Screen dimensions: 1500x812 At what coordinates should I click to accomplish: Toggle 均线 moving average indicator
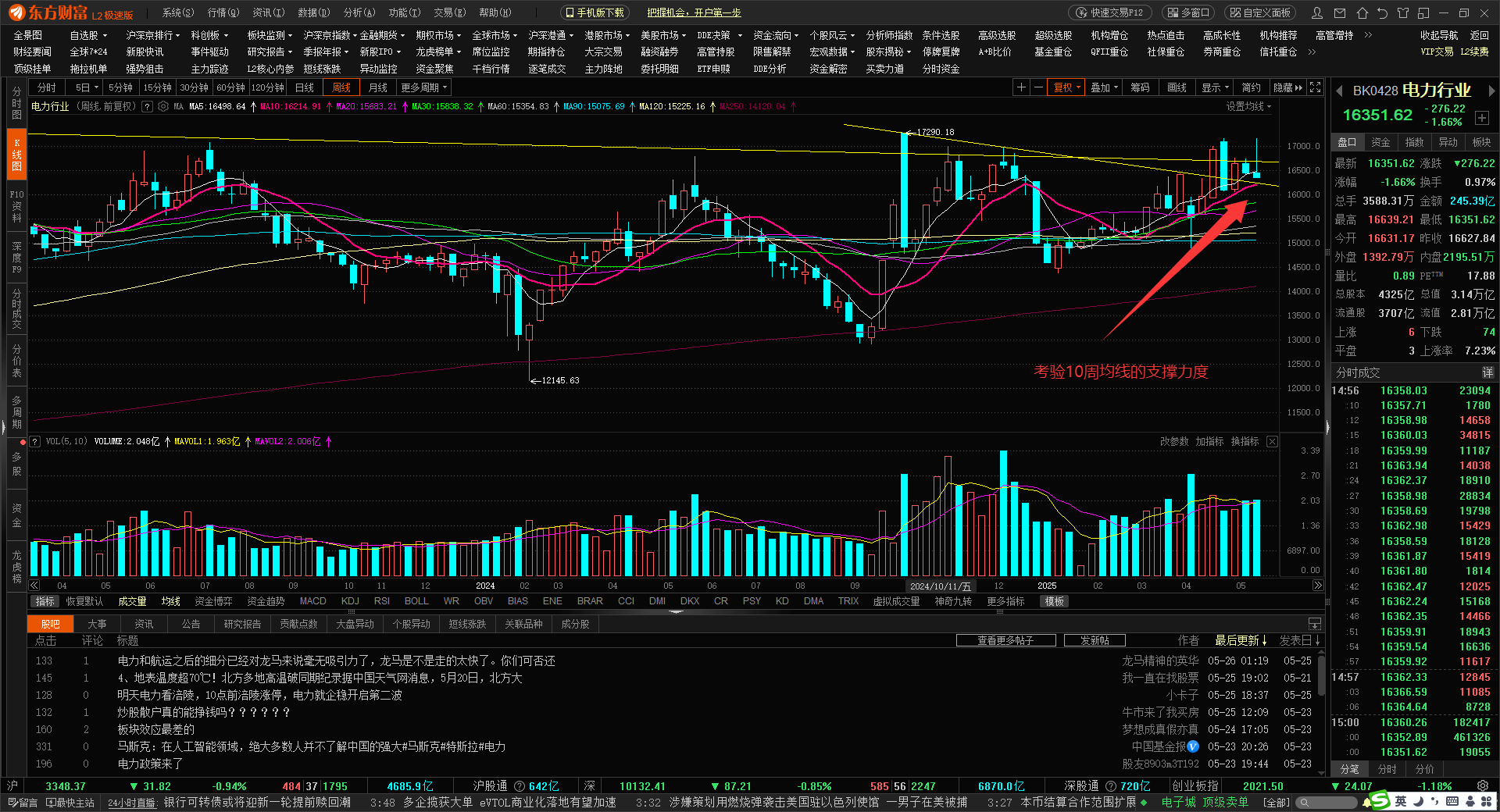[170, 601]
